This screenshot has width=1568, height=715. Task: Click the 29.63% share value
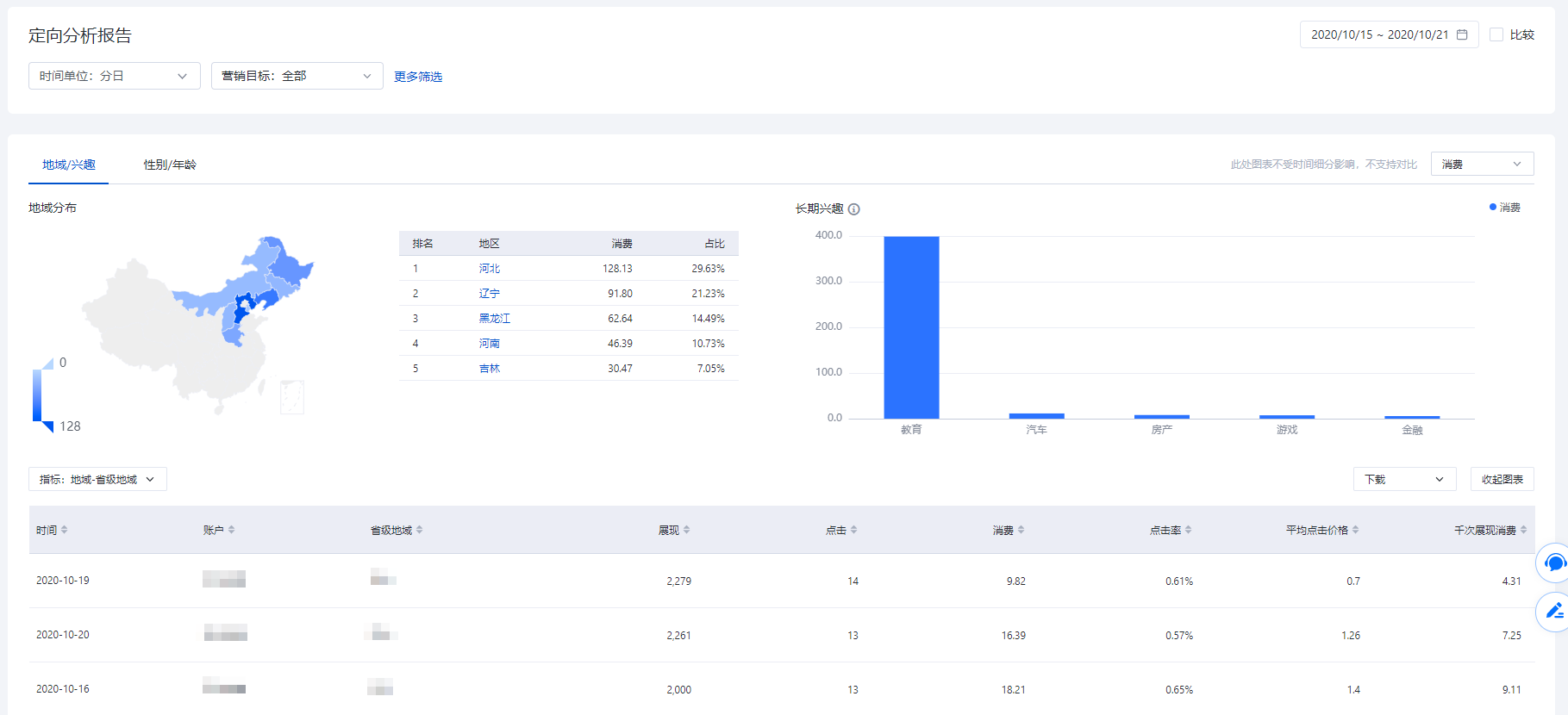pos(708,269)
